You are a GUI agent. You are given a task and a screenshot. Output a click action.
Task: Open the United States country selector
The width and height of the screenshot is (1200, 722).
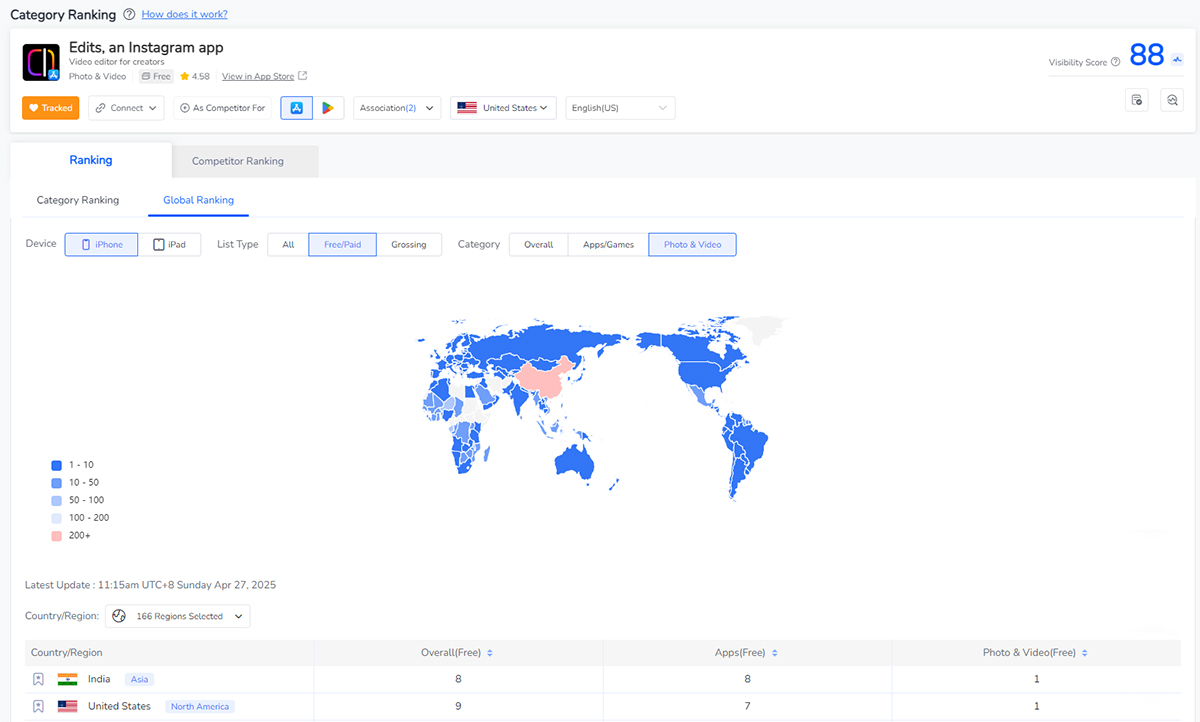point(504,108)
